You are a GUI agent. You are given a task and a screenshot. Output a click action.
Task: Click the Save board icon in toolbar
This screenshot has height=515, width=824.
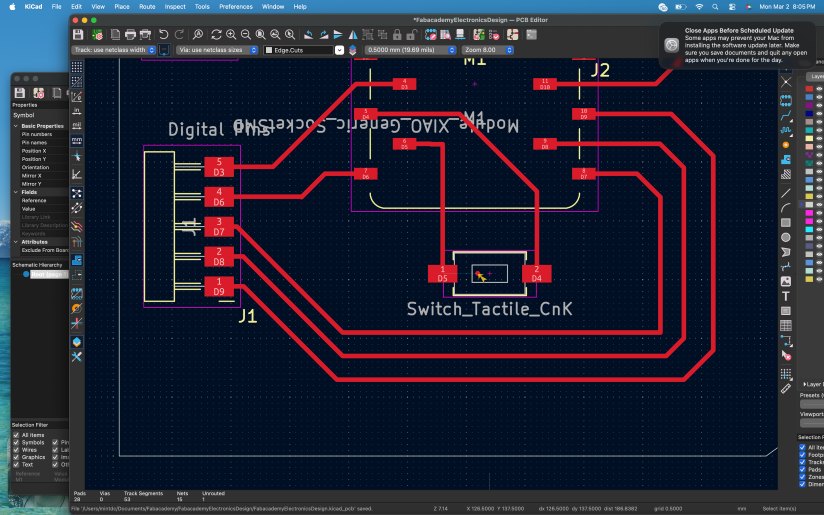[79, 34]
